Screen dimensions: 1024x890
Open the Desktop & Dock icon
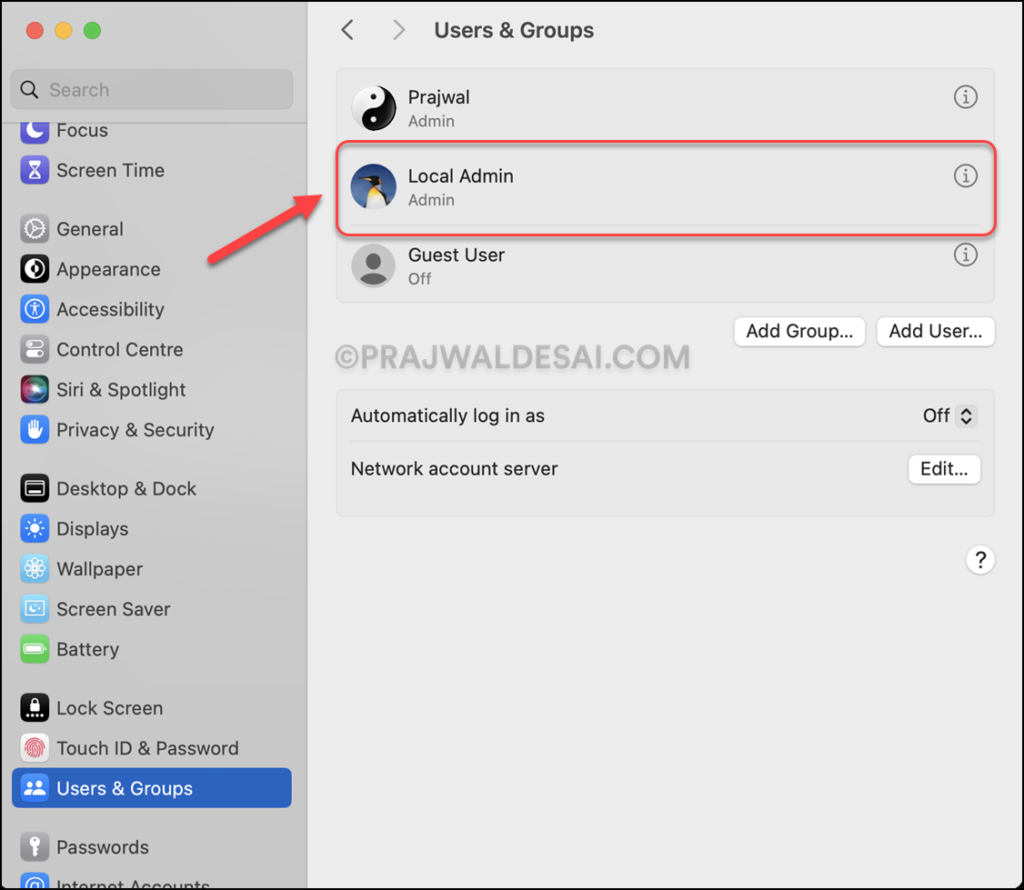pyautogui.click(x=35, y=488)
